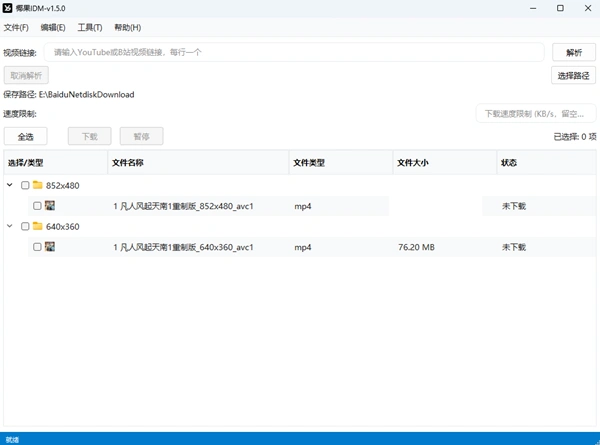600x445 pixels.
Task: Open the 帮助(H) menu
Action: point(127,28)
